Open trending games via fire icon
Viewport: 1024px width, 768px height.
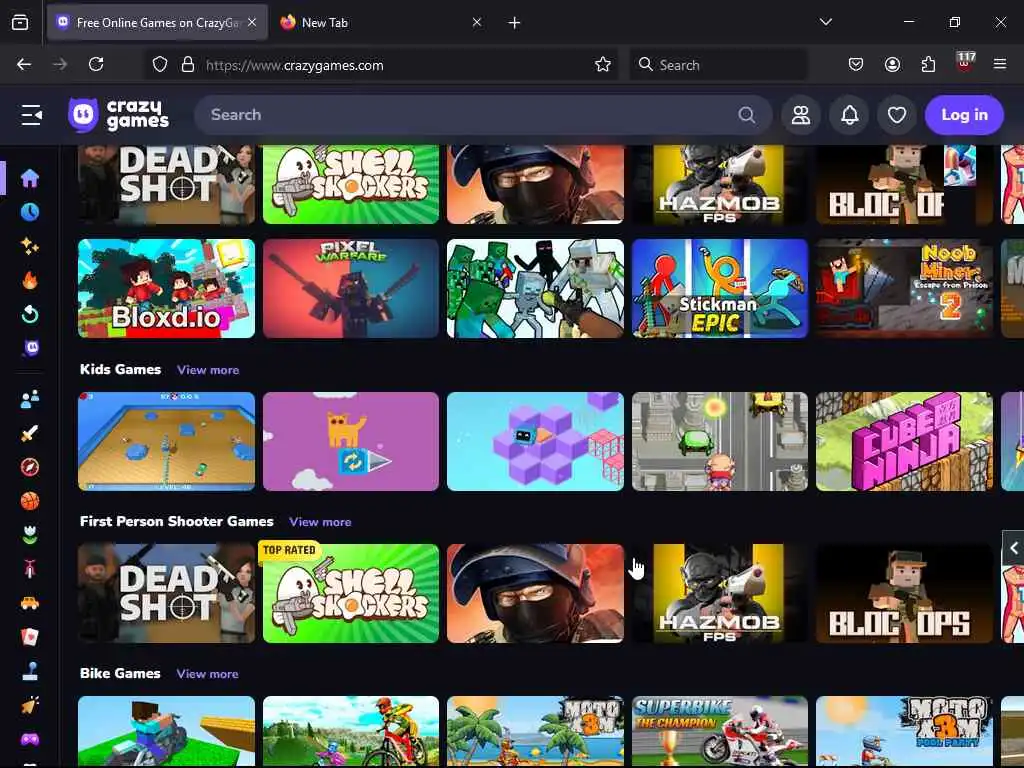point(30,280)
